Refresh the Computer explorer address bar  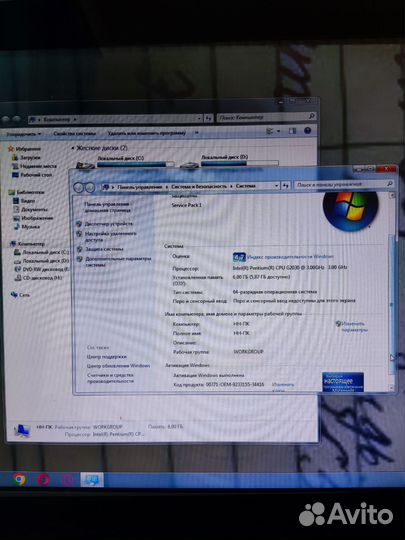coord(208,118)
